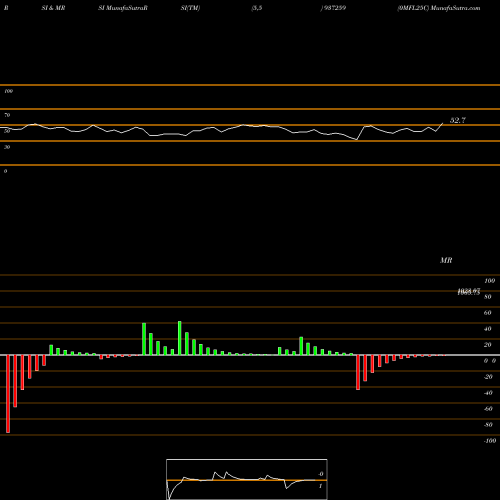Click the SI MunafaSutraR header text
The height and width of the screenshot is (500, 500).
point(123,8)
